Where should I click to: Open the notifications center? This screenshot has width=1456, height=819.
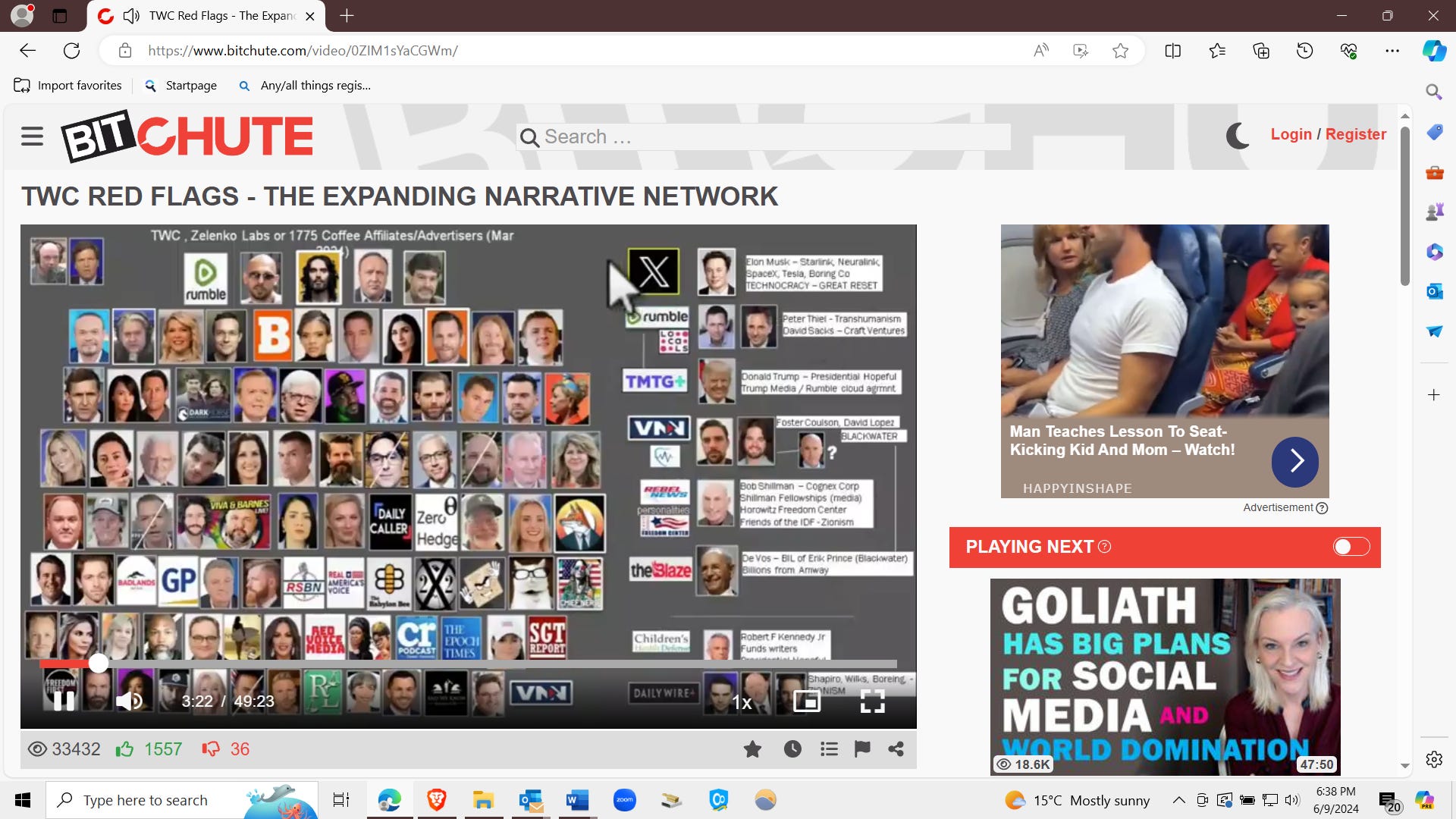pos(1389,801)
